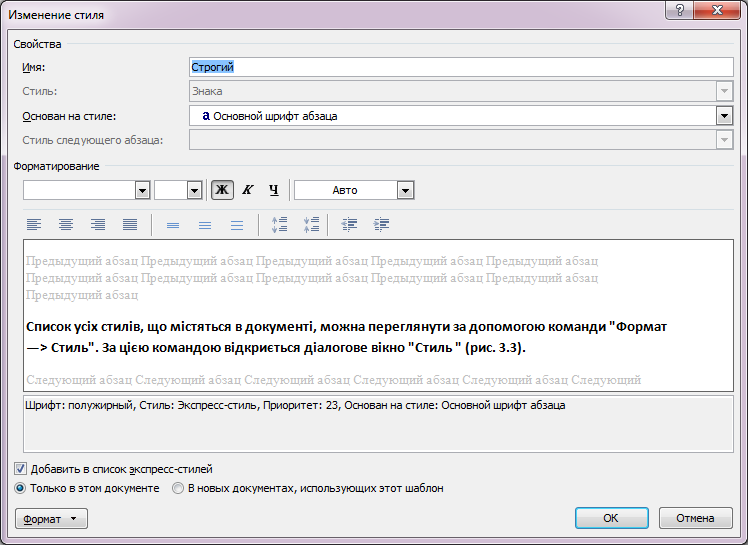
Task: Click the Основной шрифт абзаца value
Action: point(275,116)
